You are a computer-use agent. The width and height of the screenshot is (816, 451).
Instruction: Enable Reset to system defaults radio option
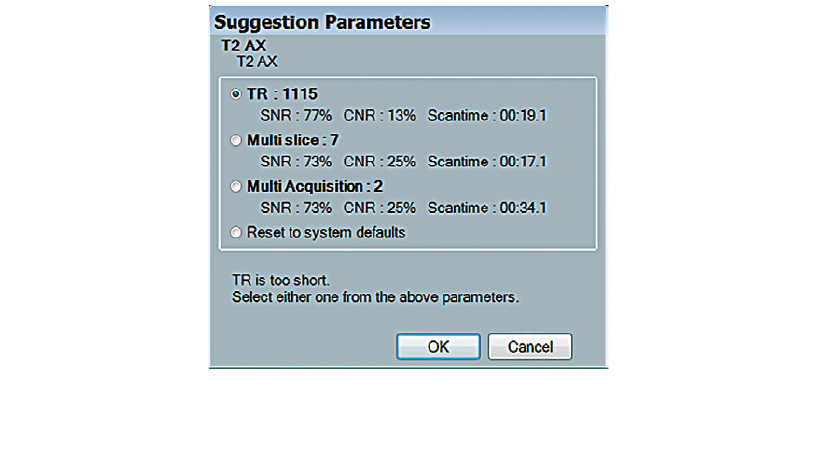pos(236,233)
